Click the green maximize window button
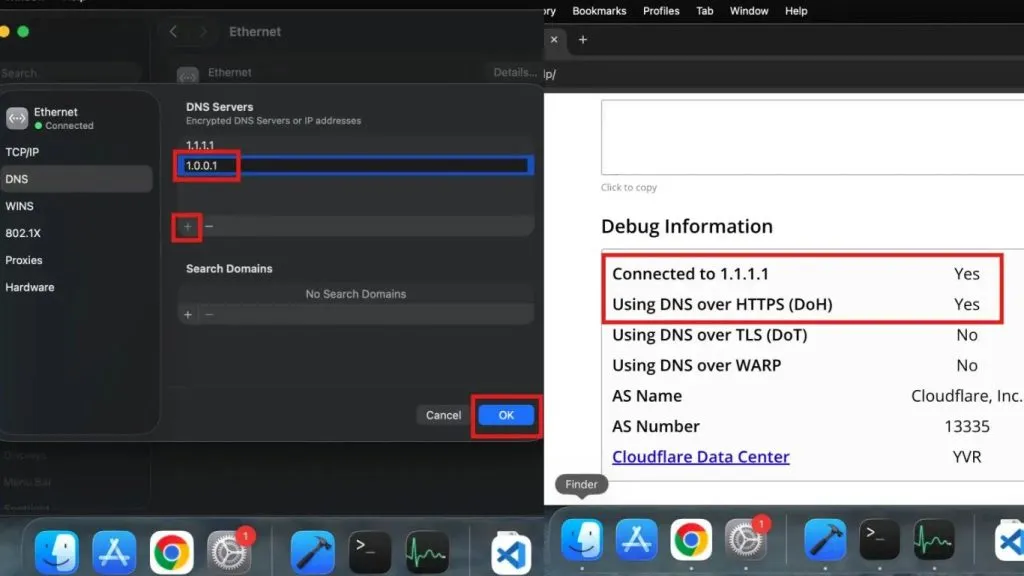 tap(24, 31)
